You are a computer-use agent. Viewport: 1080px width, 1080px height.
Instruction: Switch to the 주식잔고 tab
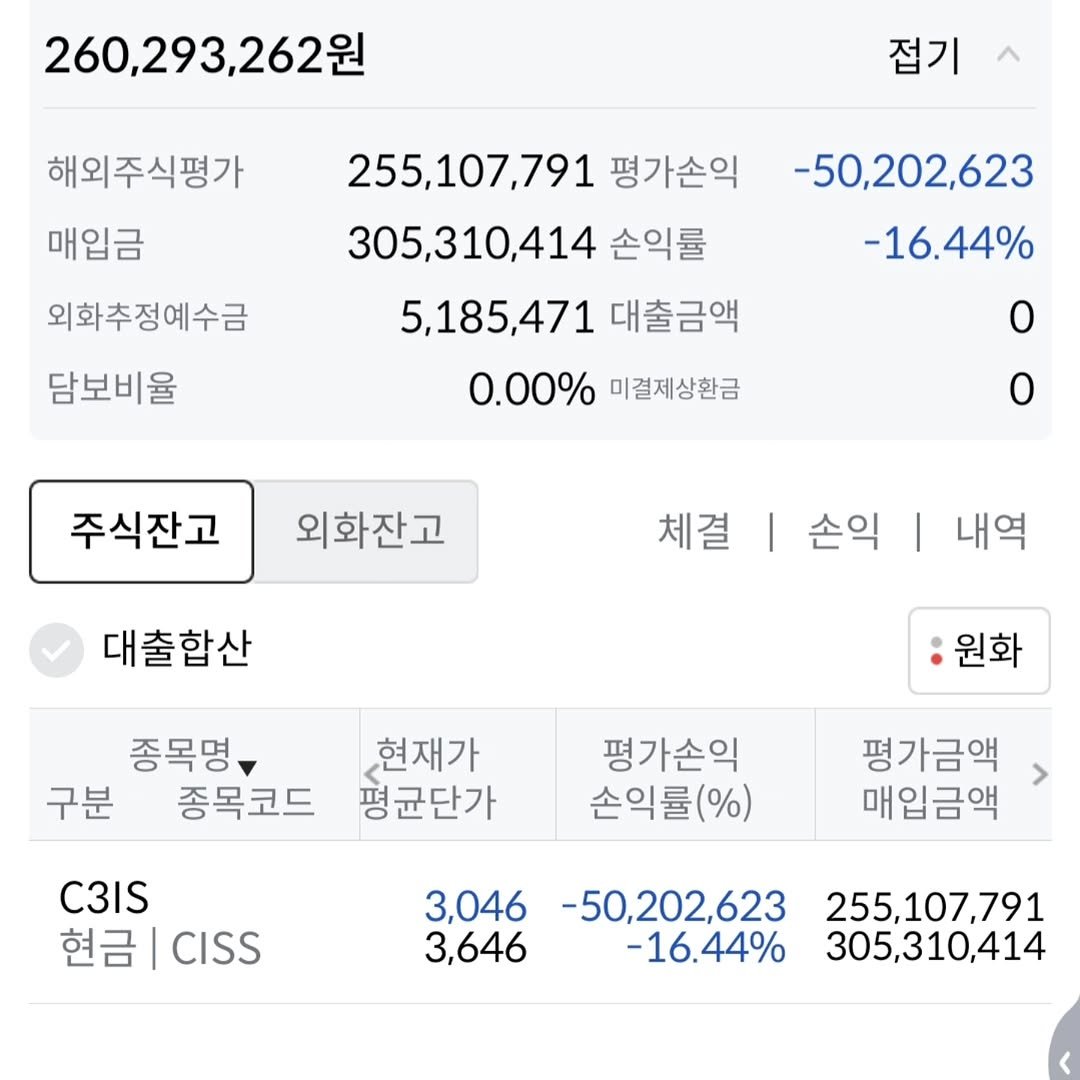pyautogui.click(x=142, y=531)
